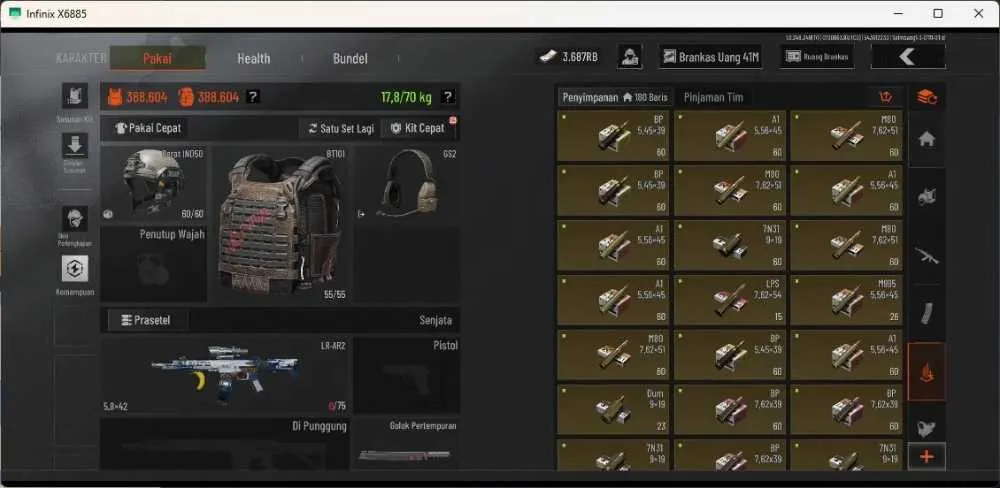Image resolution: width=1000 pixels, height=488 pixels.
Task: Click the 5,8×42 caliber label on the rifle
Action: [115, 406]
